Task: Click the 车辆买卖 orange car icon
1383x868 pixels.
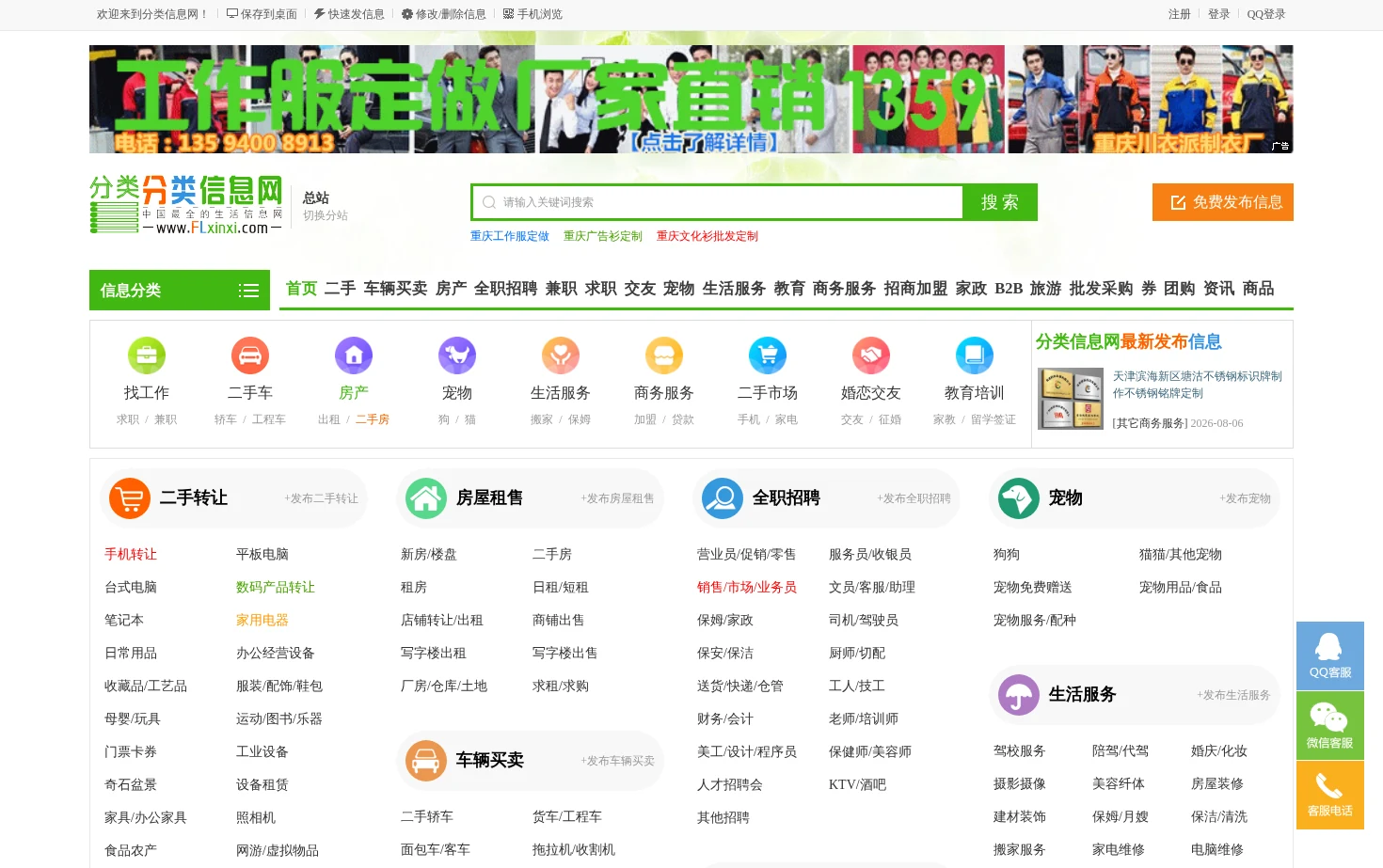Action: (x=426, y=760)
